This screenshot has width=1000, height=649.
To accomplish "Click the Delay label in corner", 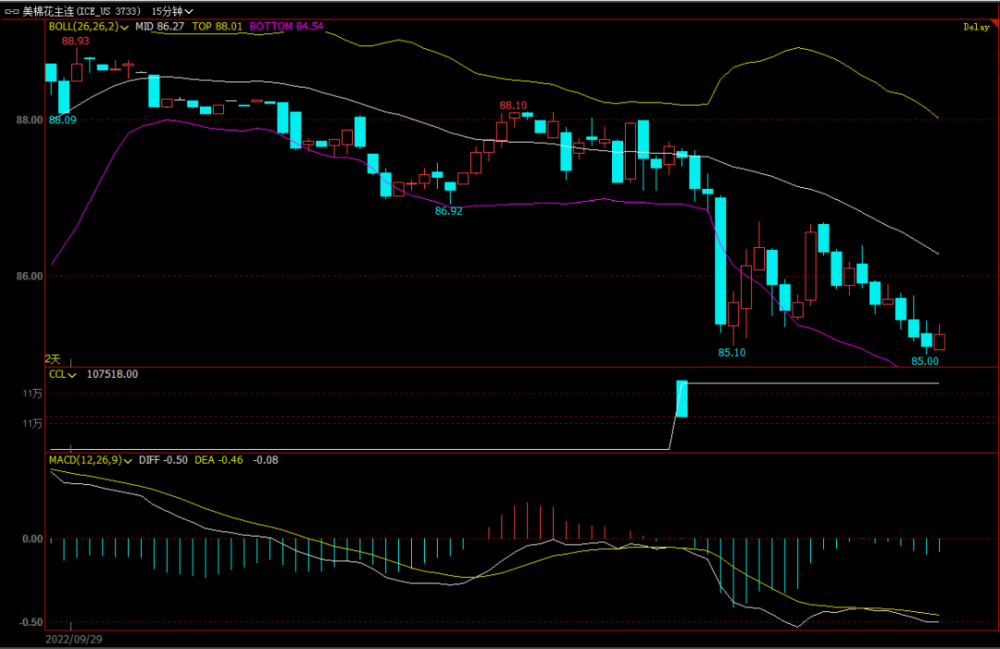I will [975, 28].
